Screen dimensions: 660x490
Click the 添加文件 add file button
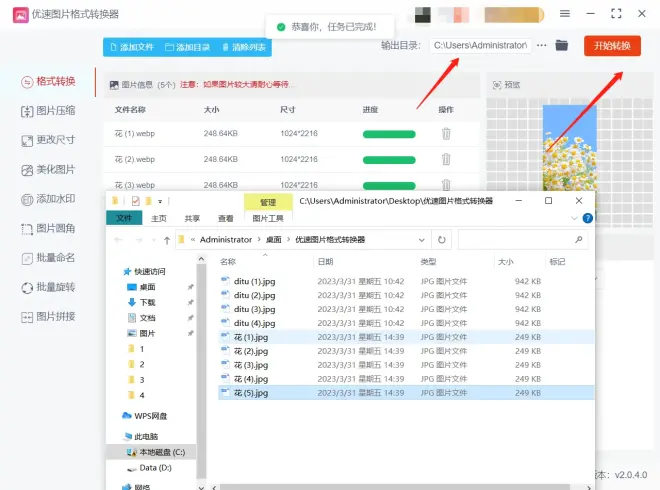pyautogui.click(x=132, y=47)
